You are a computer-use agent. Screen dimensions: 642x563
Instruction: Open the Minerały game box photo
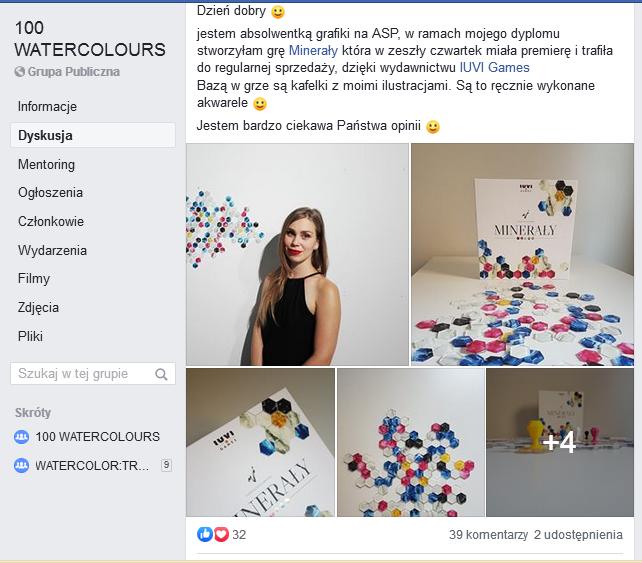(x=522, y=254)
